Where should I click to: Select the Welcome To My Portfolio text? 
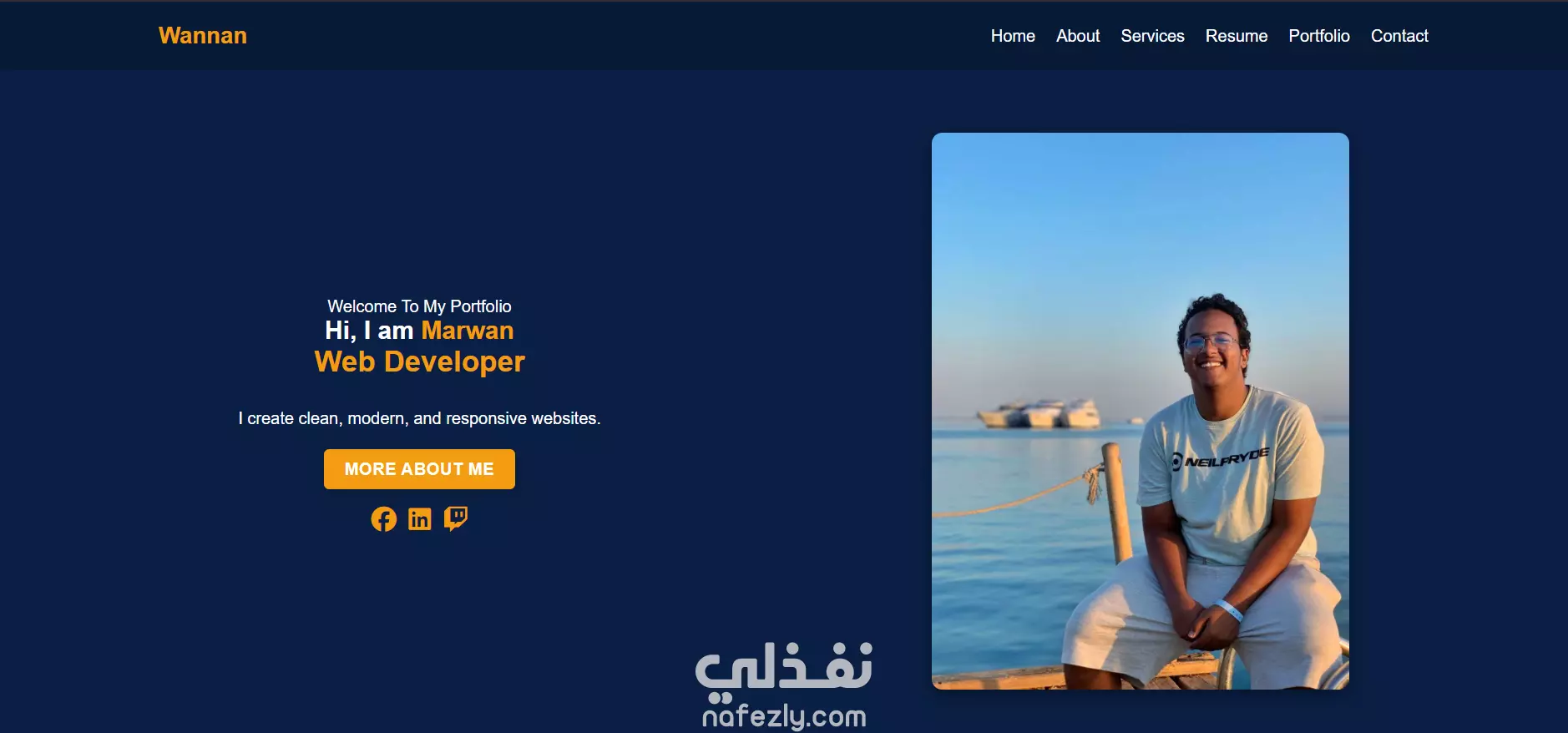point(419,306)
